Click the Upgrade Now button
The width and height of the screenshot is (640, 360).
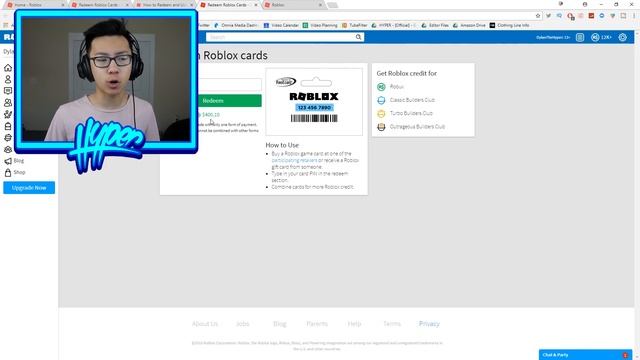[x=29, y=188]
